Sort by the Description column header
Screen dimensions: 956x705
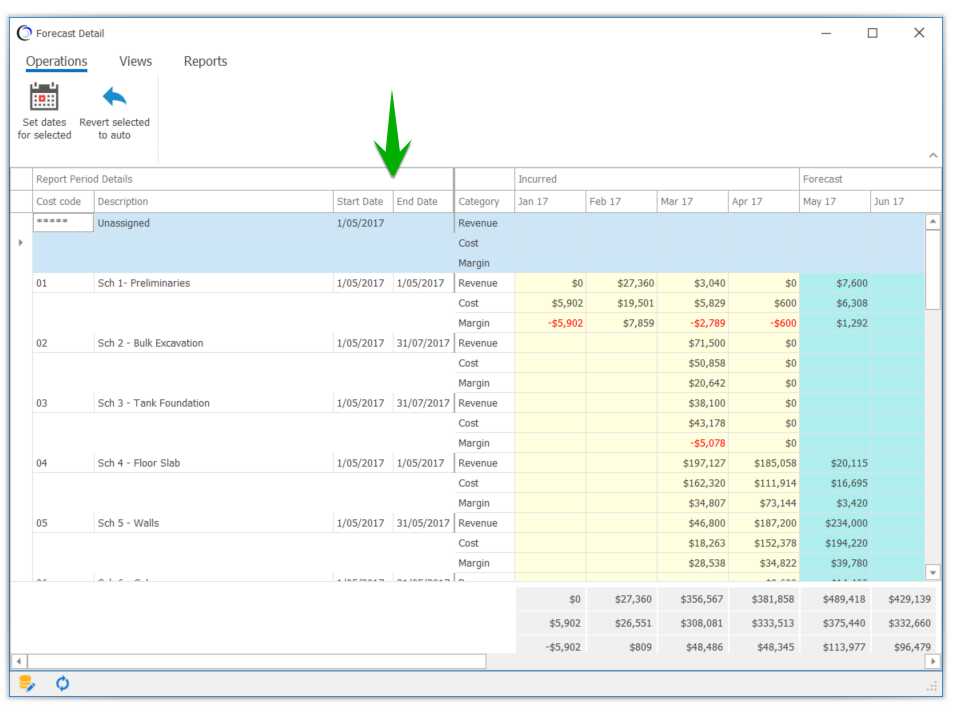click(x=213, y=201)
